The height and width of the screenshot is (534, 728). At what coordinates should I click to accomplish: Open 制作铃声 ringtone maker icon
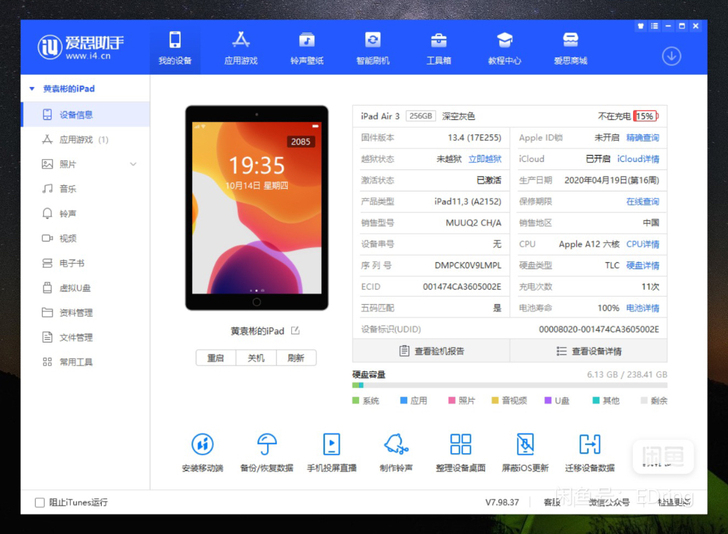(396, 444)
